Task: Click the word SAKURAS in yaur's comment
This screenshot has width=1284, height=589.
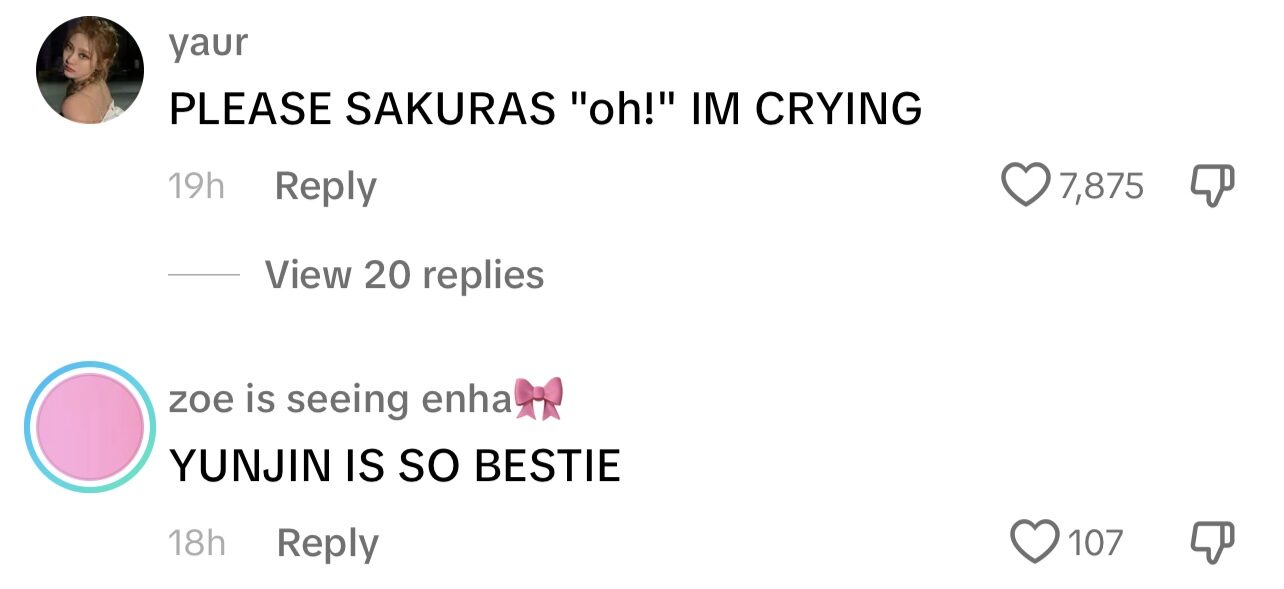Action: click(449, 109)
